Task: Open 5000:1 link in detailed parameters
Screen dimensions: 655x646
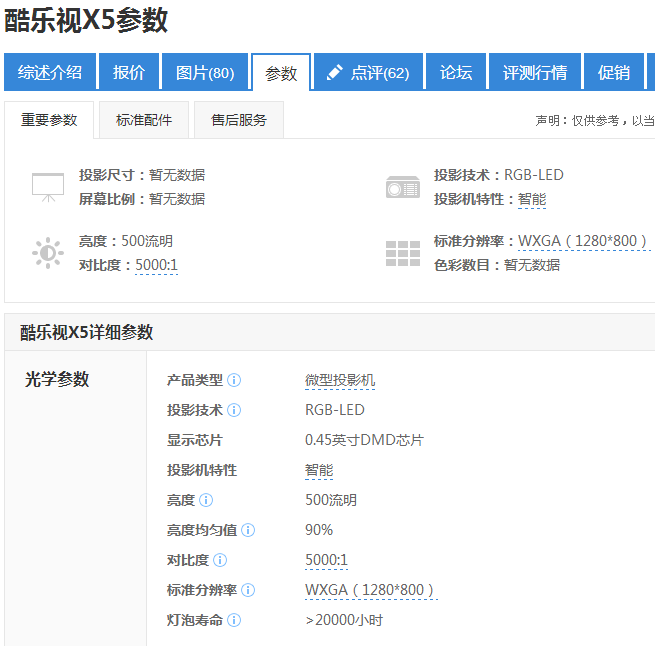Action: point(326,560)
